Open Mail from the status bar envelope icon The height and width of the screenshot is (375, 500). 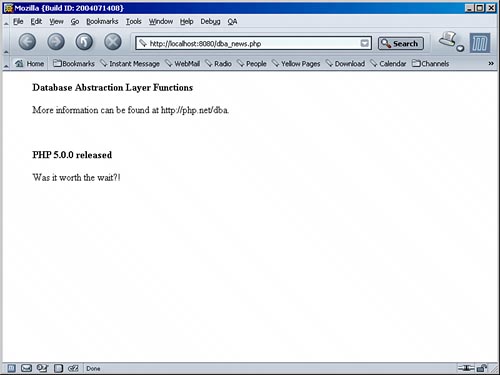tap(26, 368)
